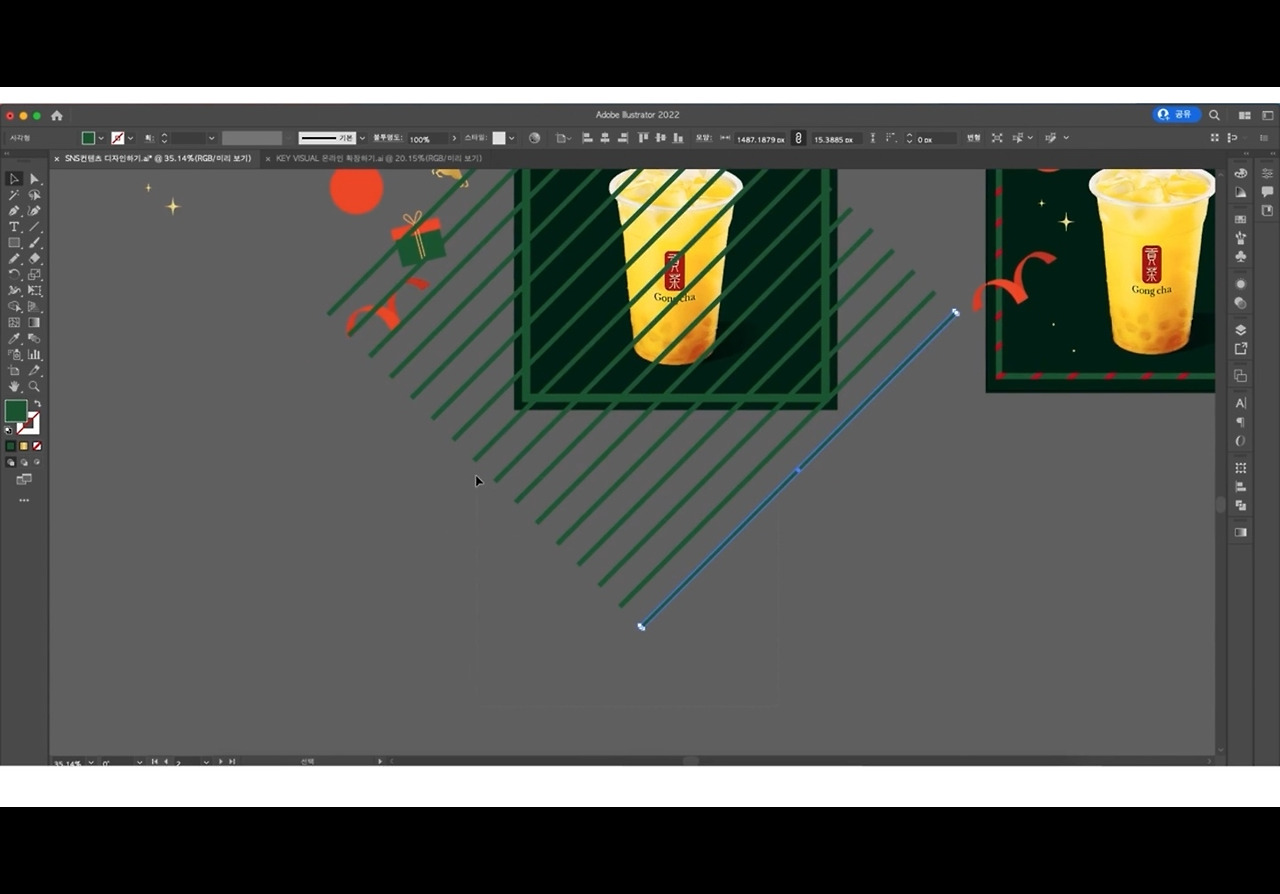Select the Rectangle tool
The image size is (1280, 894).
tap(14, 243)
